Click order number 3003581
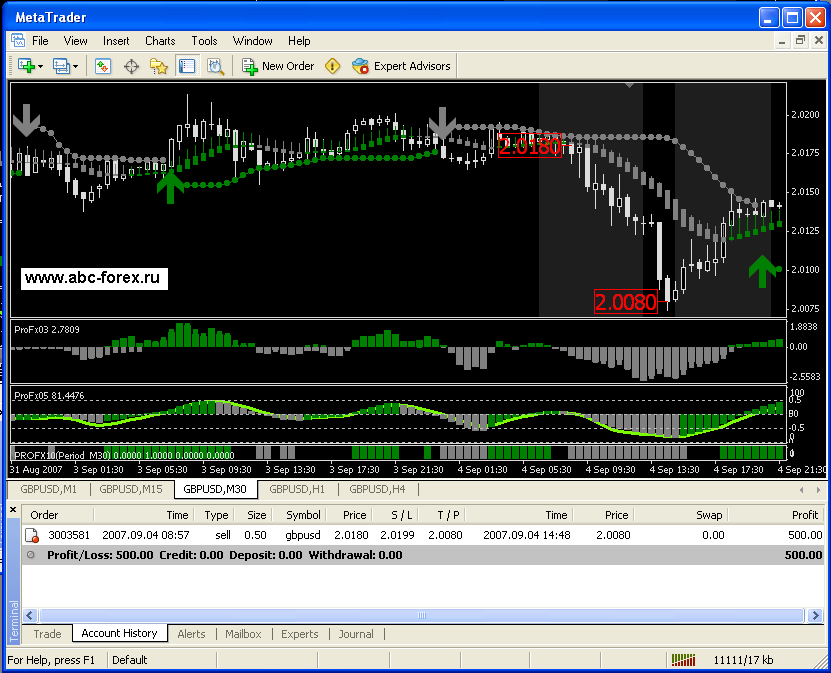831x673 pixels. (69, 535)
